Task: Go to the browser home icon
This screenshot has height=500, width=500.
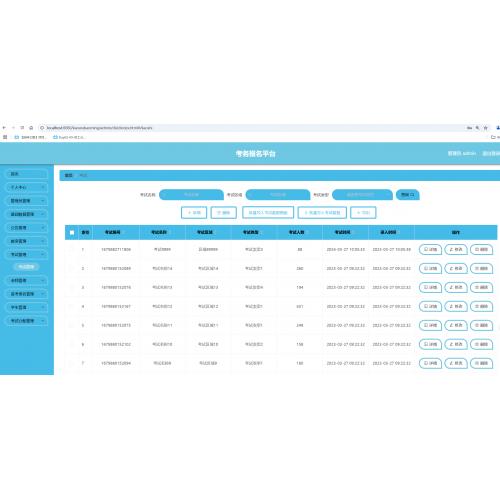Action: [x=31, y=128]
